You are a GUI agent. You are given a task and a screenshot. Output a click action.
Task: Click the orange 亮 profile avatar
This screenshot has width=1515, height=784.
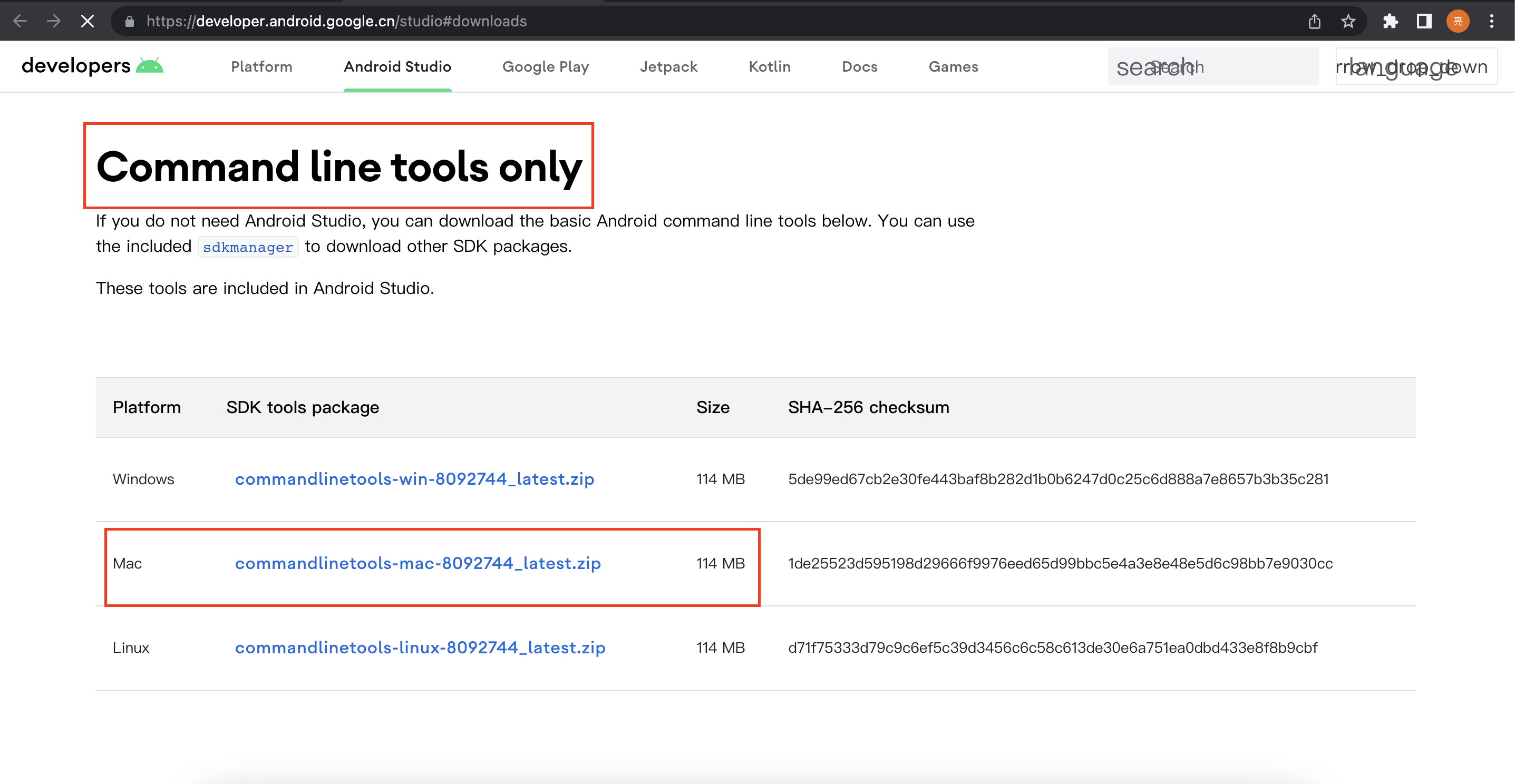(x=1458, y=21)
